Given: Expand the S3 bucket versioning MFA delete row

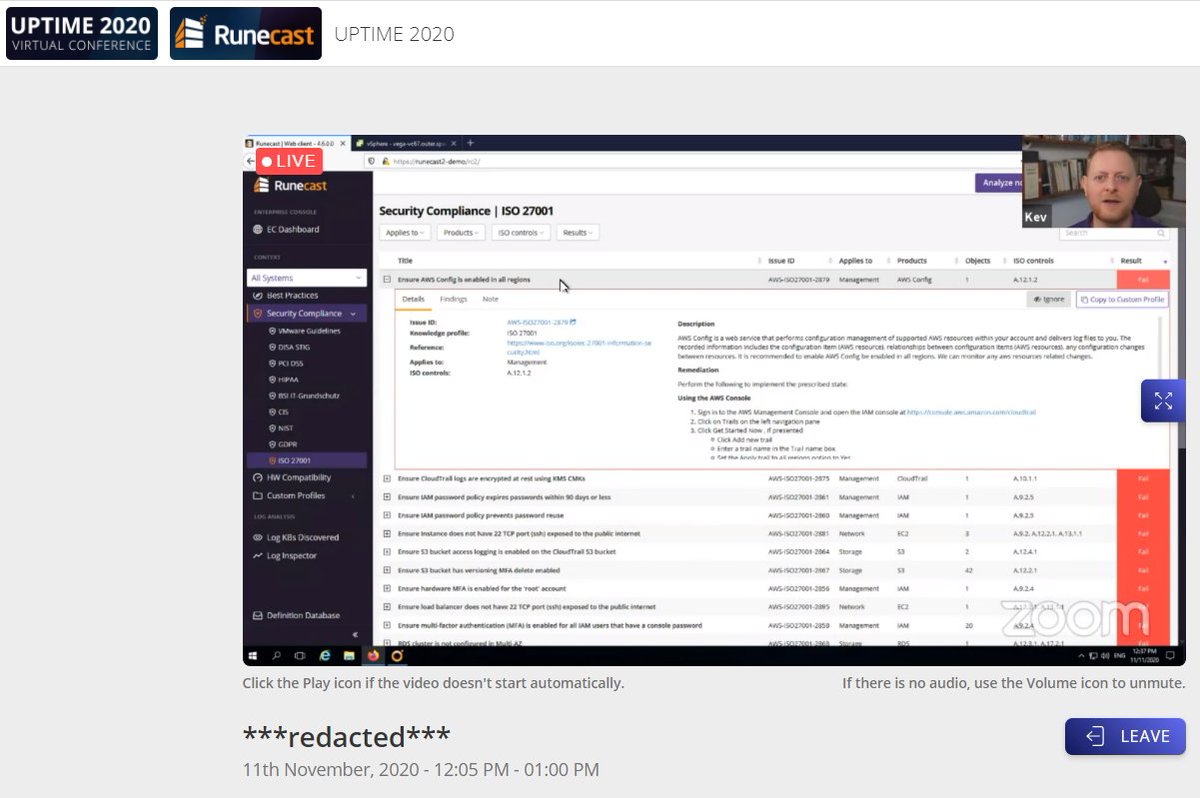Looking at the screenshot, I should 386,570.
